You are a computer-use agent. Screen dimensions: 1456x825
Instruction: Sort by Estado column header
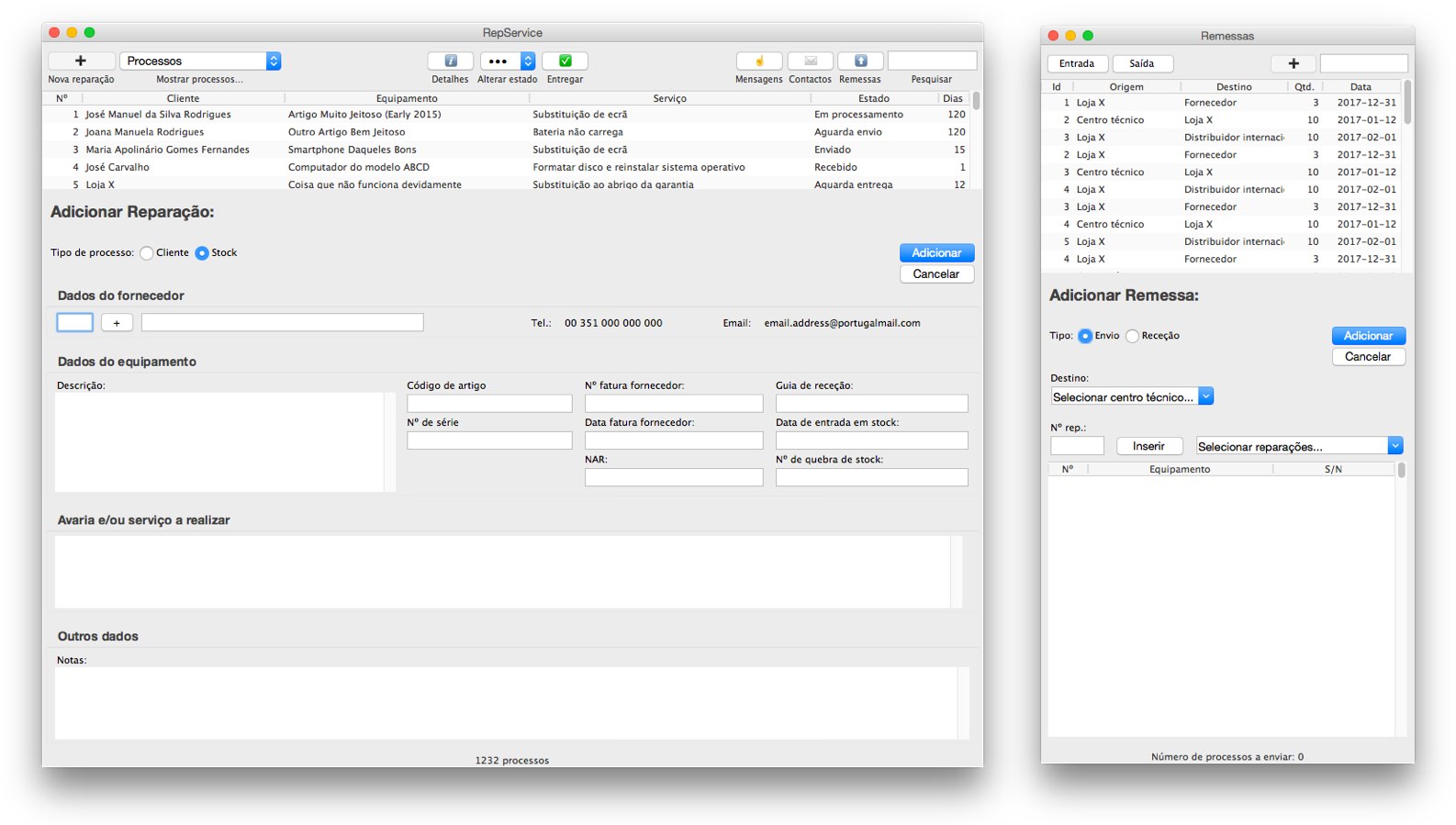pyautogui.click(x=874, y=98)
